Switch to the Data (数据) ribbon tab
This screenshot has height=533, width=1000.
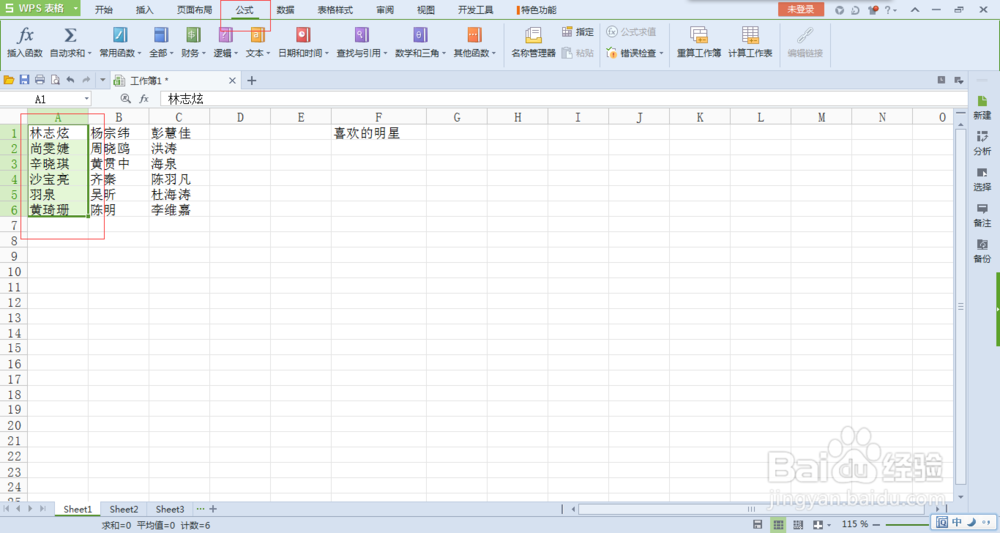[x=286, y=10]
